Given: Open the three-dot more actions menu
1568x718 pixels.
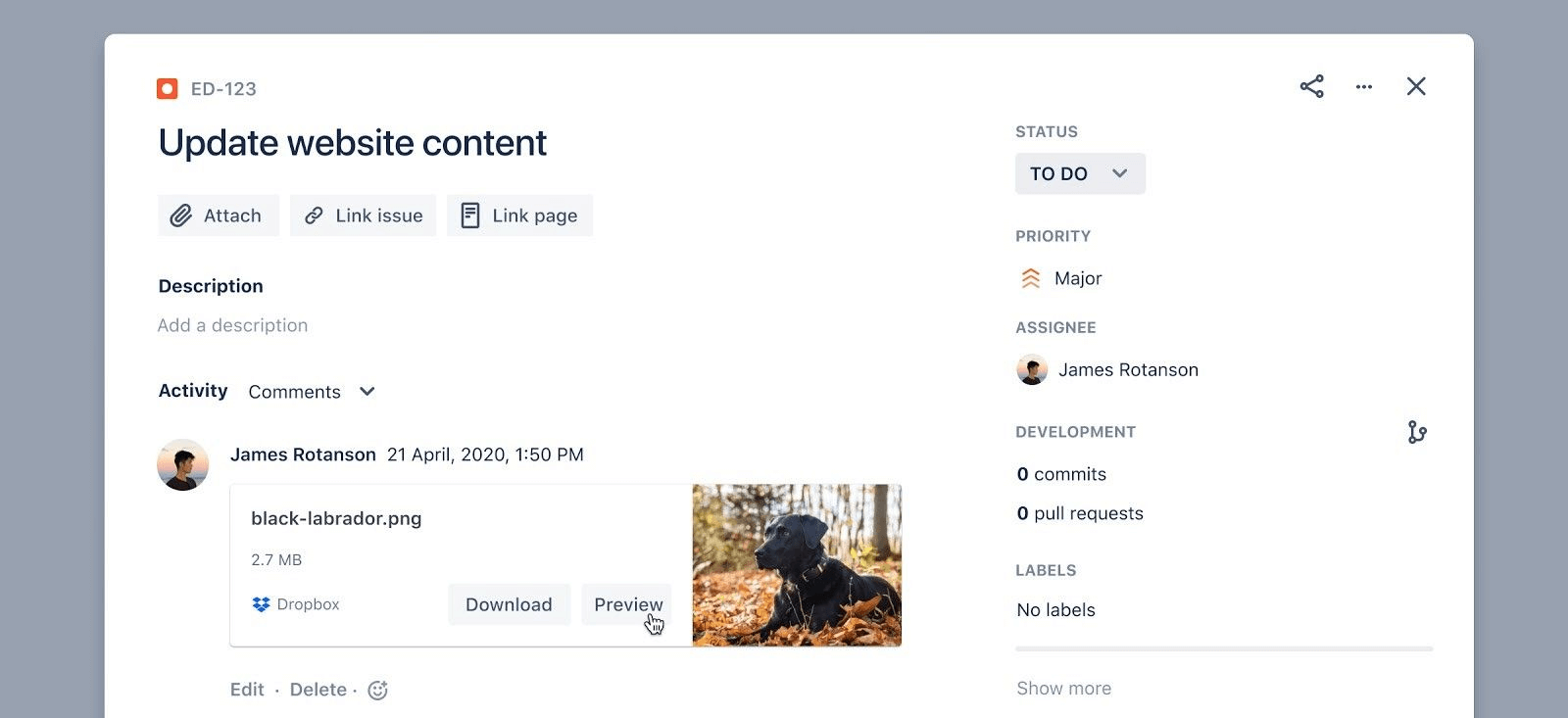Looking at the screenshot, I should point(1363,87).
